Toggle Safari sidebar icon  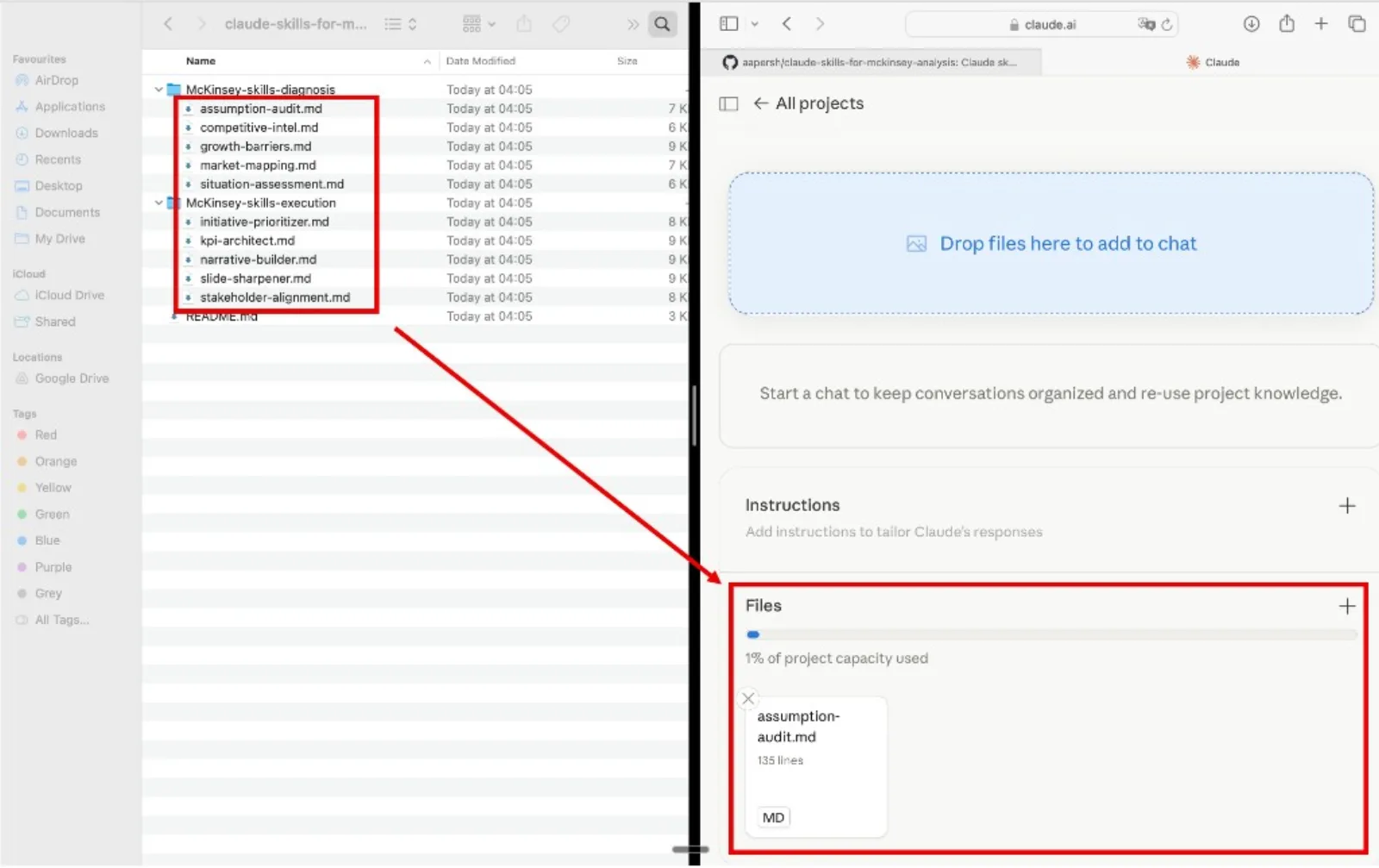(729, 24)
